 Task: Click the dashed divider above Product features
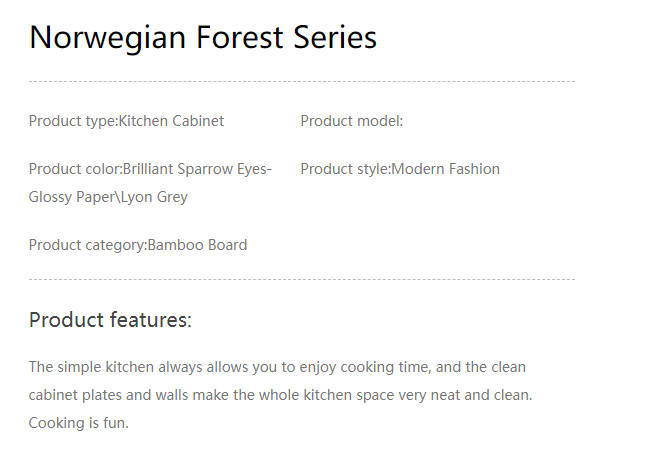[301, 279]
